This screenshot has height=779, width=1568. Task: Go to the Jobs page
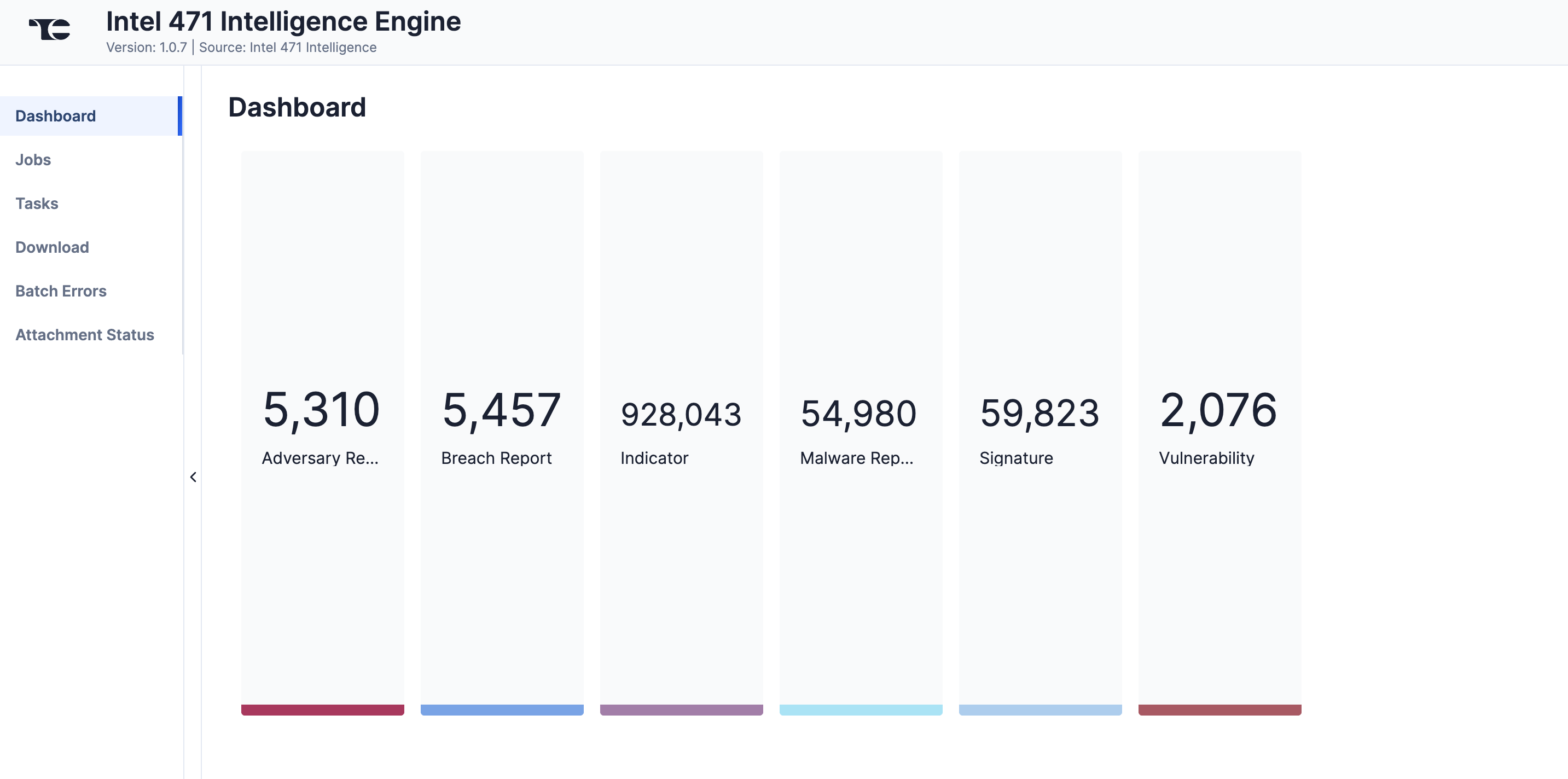click(33, 160)
